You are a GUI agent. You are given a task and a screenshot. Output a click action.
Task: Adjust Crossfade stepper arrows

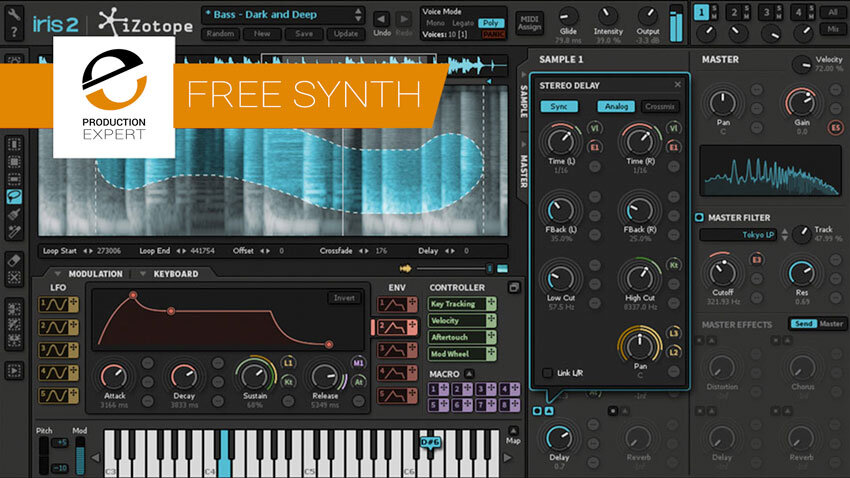(364, 251)
